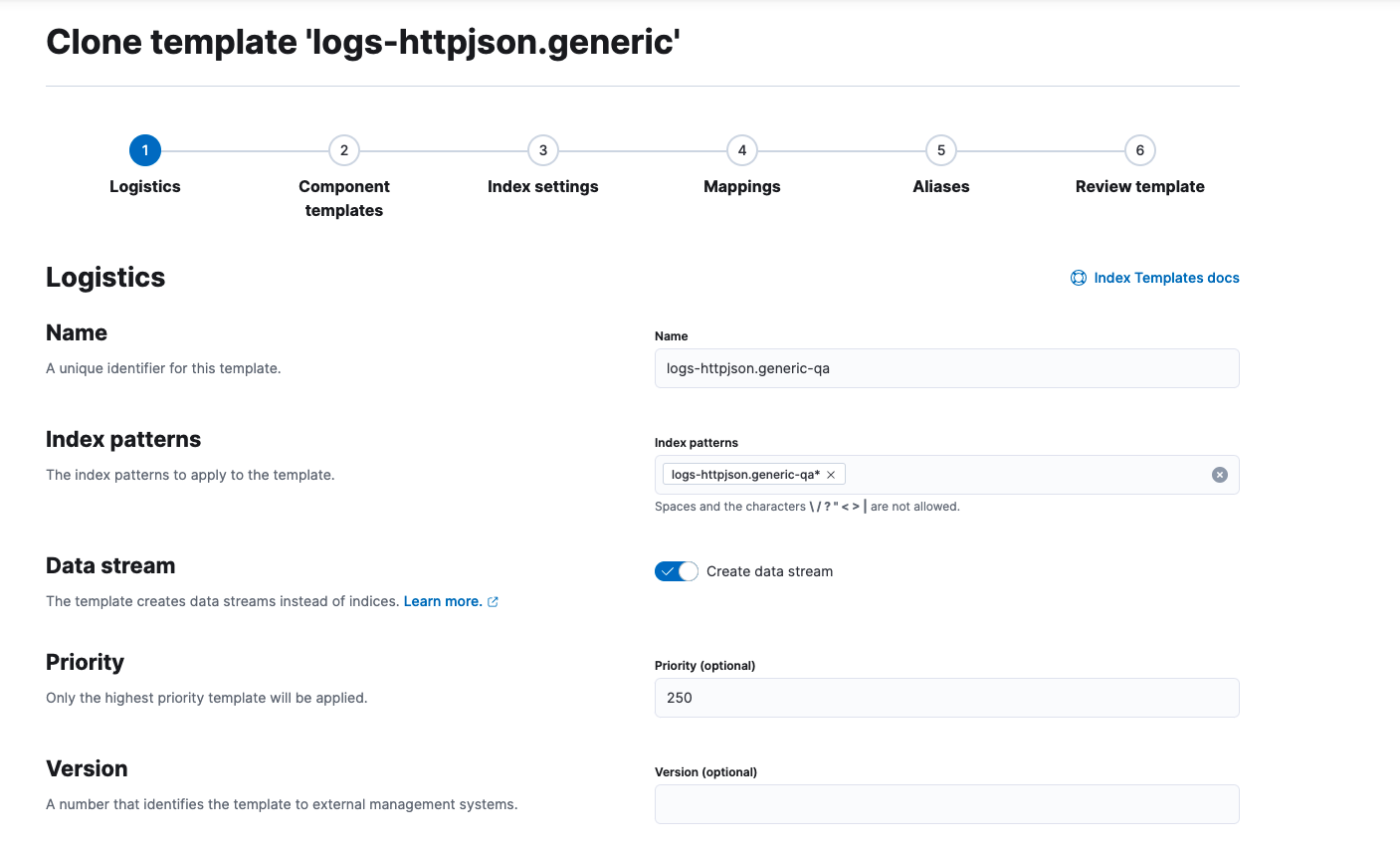Image resolution: width=1400 pixels, height=852 pixels.
Task: Click the step 5 circle above Aliases
Action: click(940, 150)
